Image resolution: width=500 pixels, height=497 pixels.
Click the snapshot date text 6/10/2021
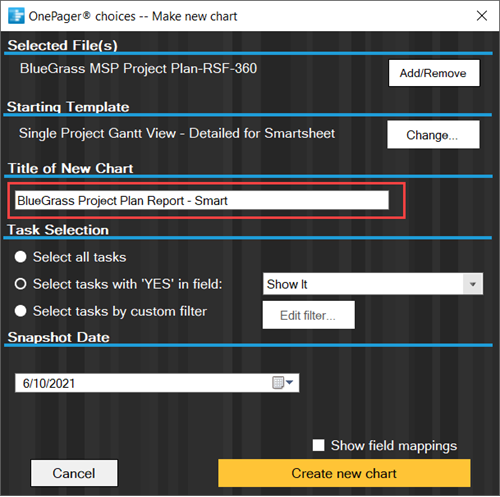49,383
